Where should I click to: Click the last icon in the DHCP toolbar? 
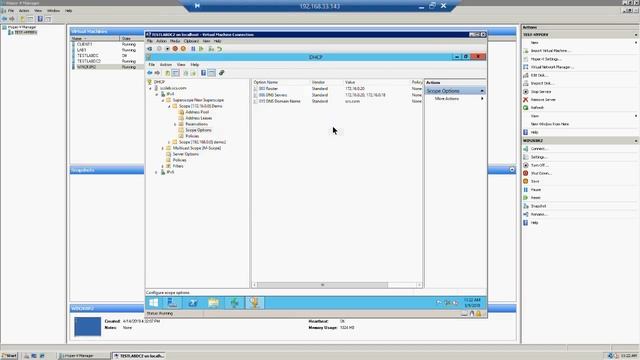[222, 73]
